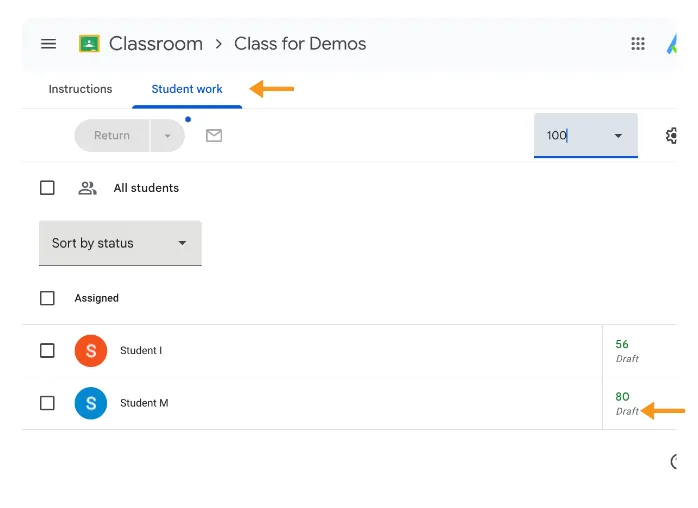
Task: Expand the Return button options arrow
Action: pyautogui.click(x=168, y=135)
